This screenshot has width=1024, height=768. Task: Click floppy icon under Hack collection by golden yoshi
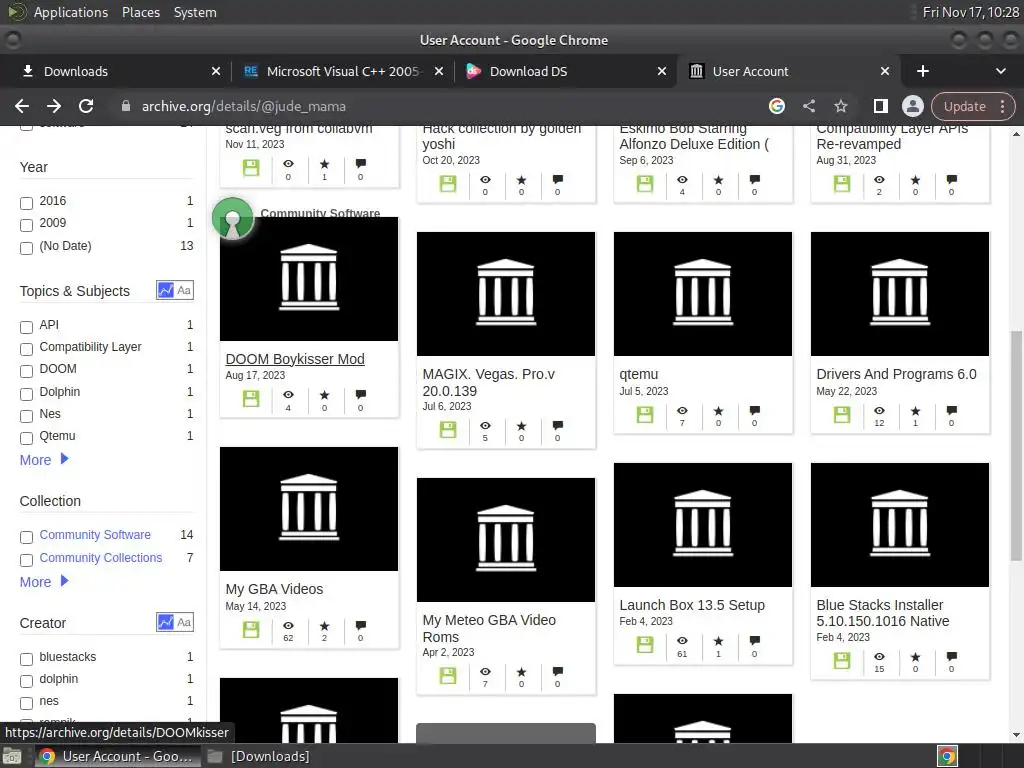click(x=448, y=184)
